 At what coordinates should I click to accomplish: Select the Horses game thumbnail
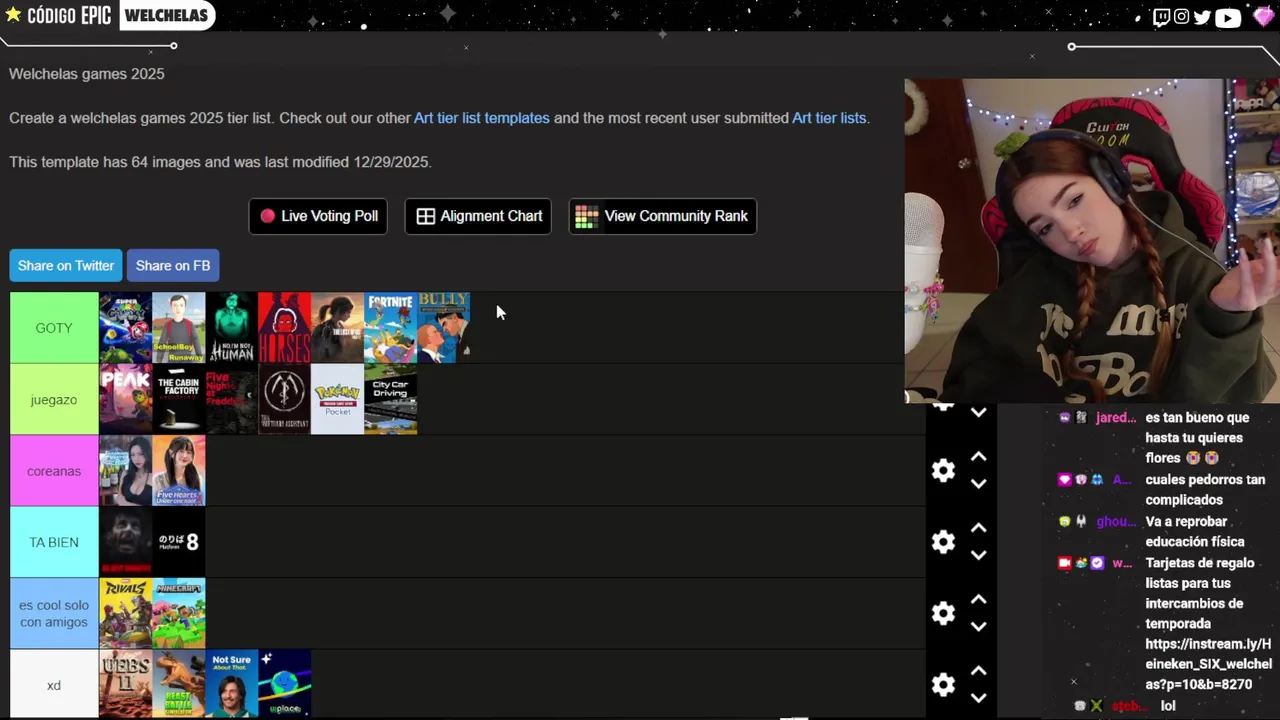[284, 328]
